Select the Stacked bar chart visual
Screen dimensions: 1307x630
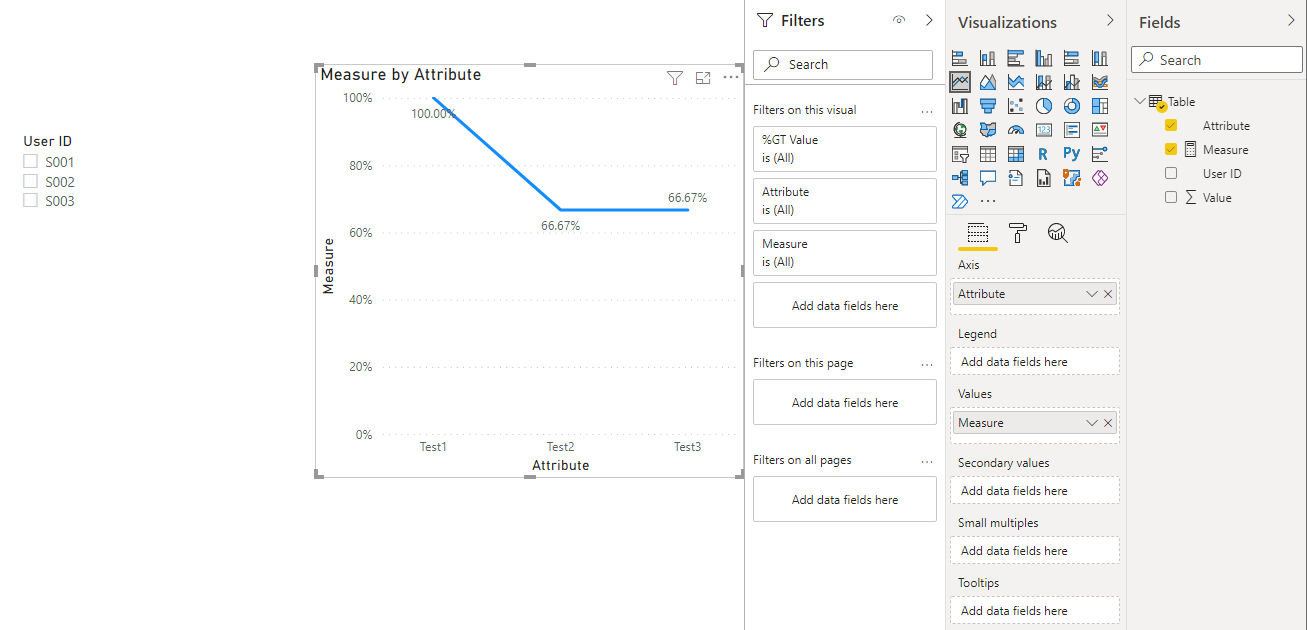(x=960, y=57)
